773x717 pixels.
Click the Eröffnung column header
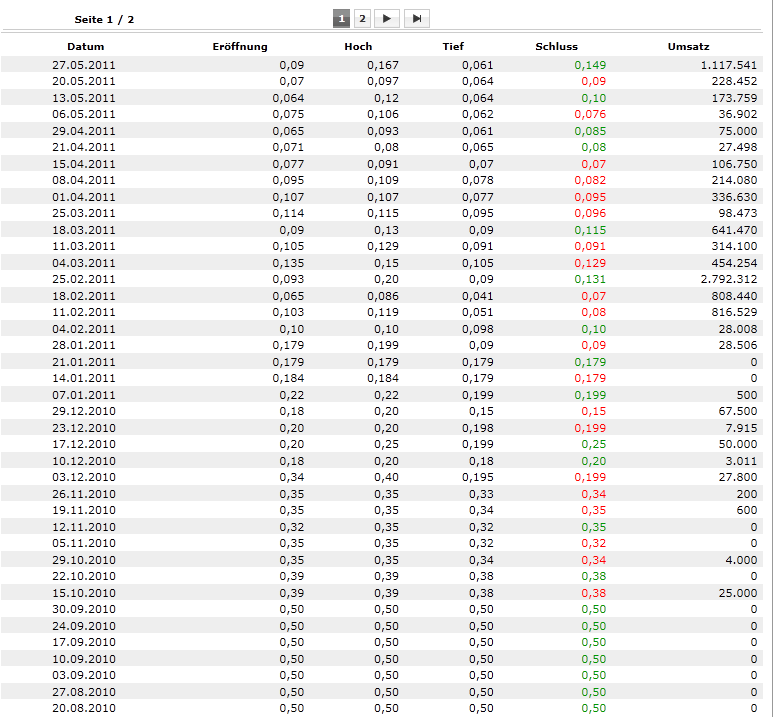tap(240, 46)
